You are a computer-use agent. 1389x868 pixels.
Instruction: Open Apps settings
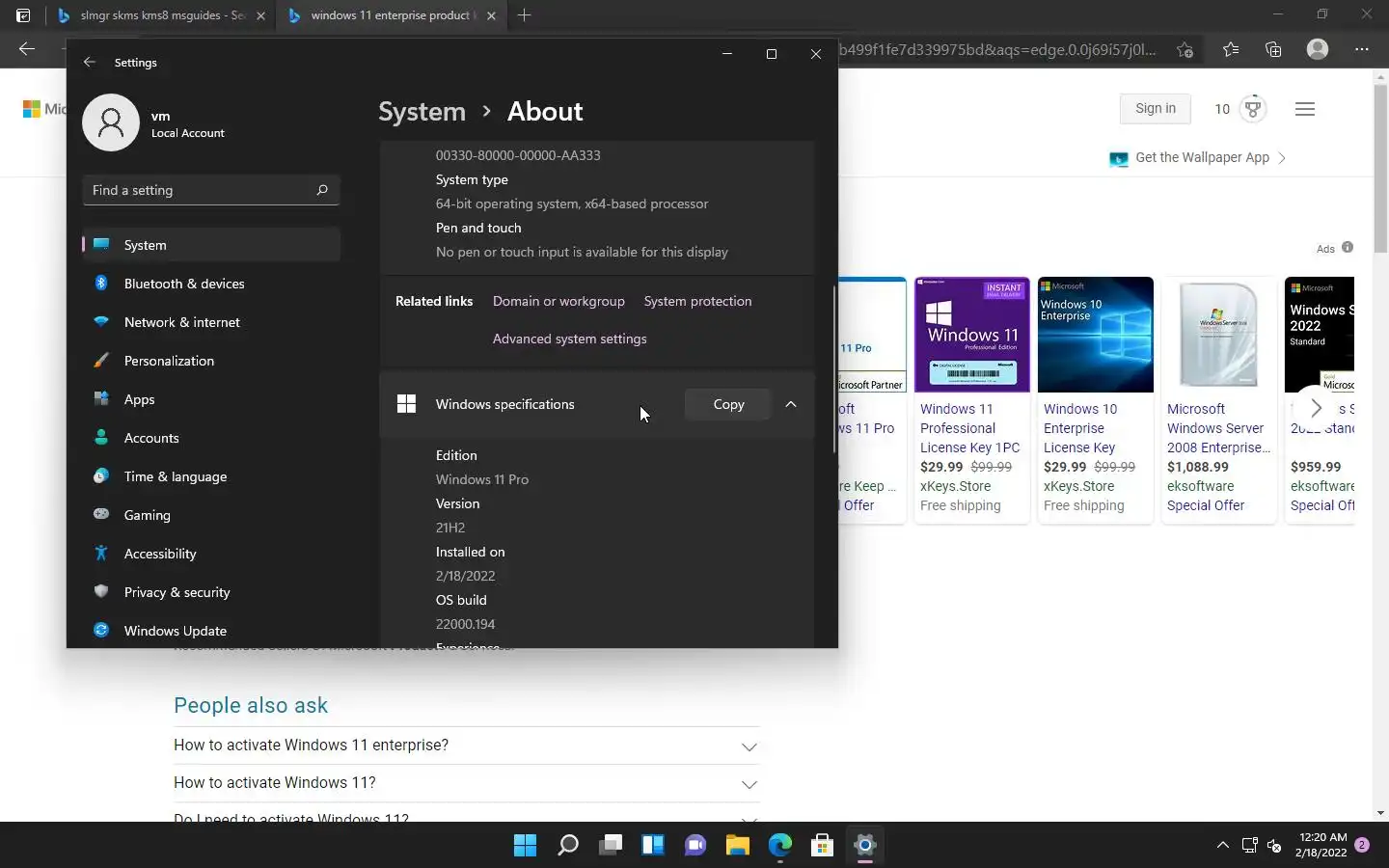tap(211, 399)
